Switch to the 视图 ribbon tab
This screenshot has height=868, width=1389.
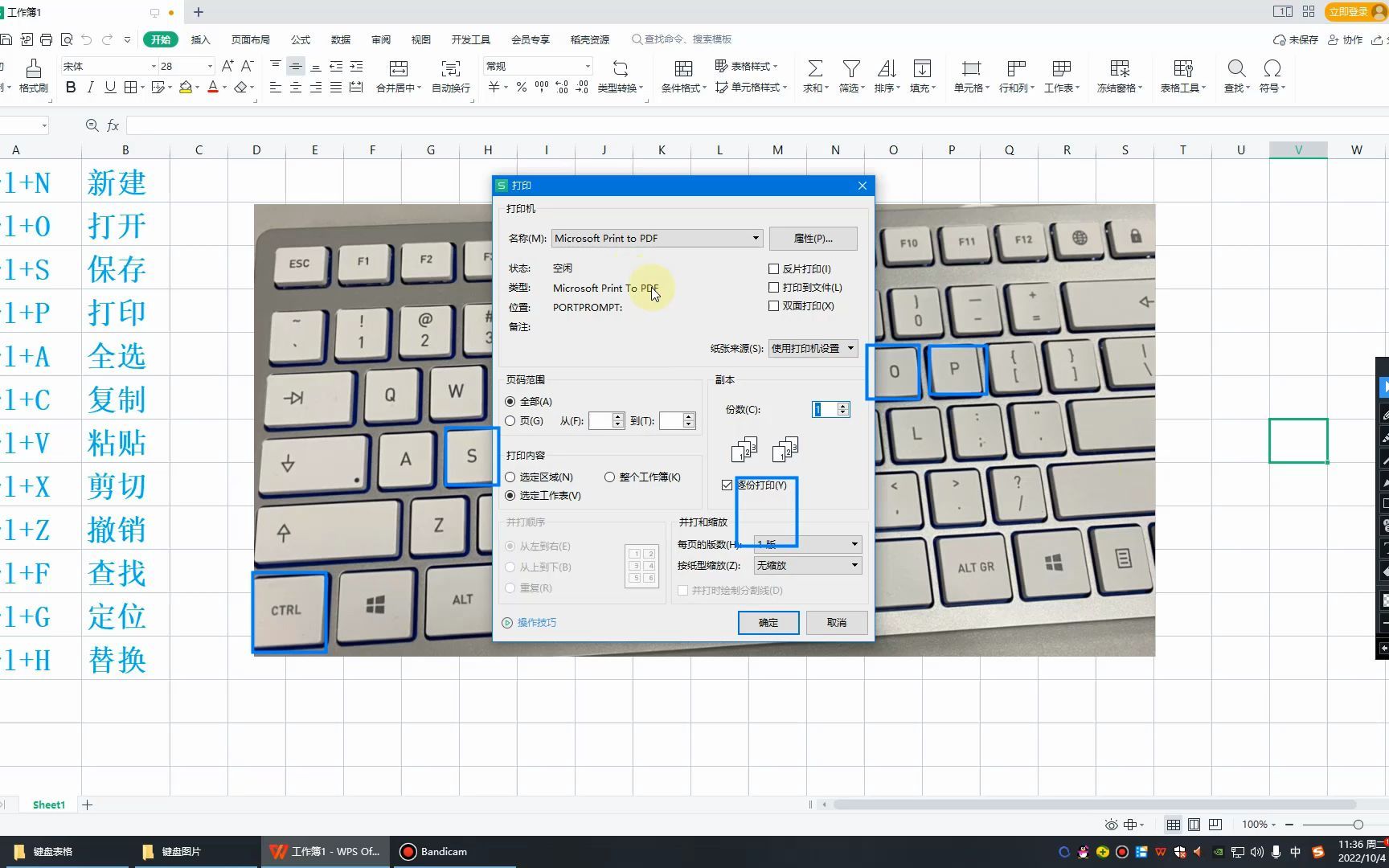(x=420, y=39)
